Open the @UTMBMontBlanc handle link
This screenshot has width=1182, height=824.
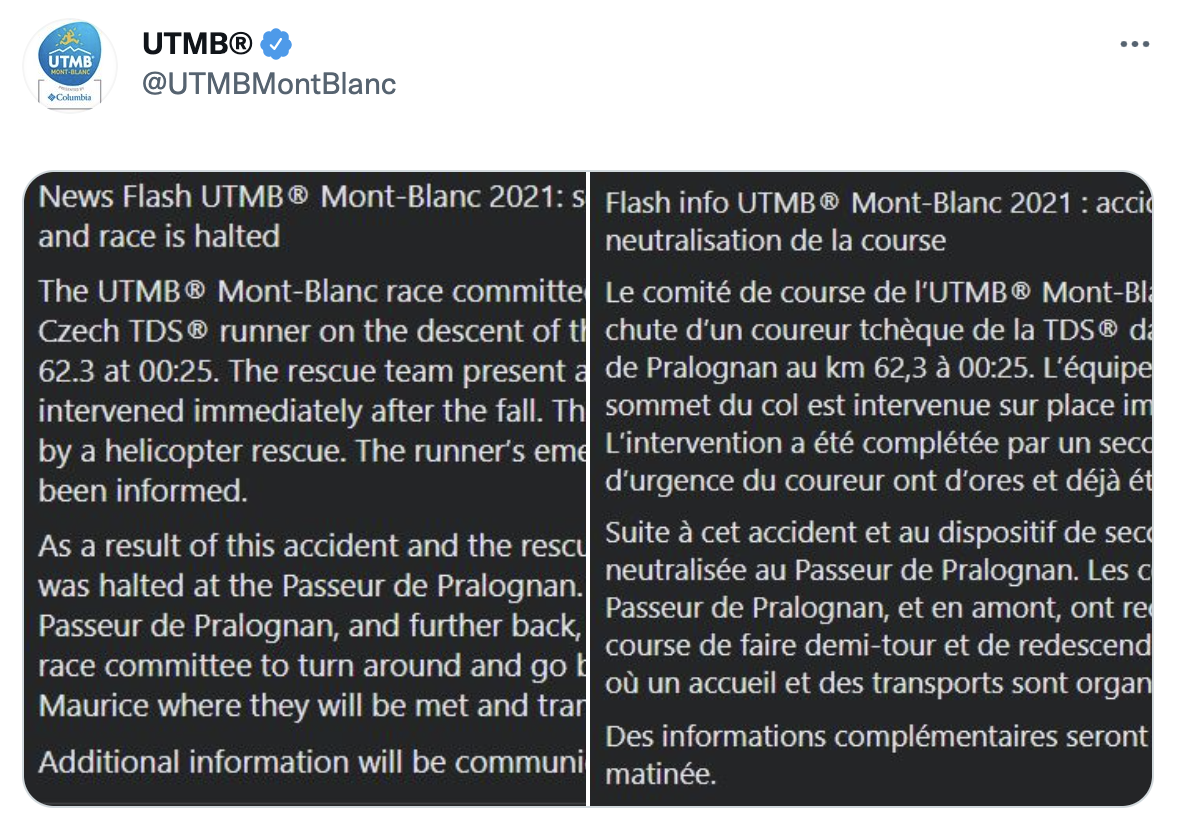269,84
